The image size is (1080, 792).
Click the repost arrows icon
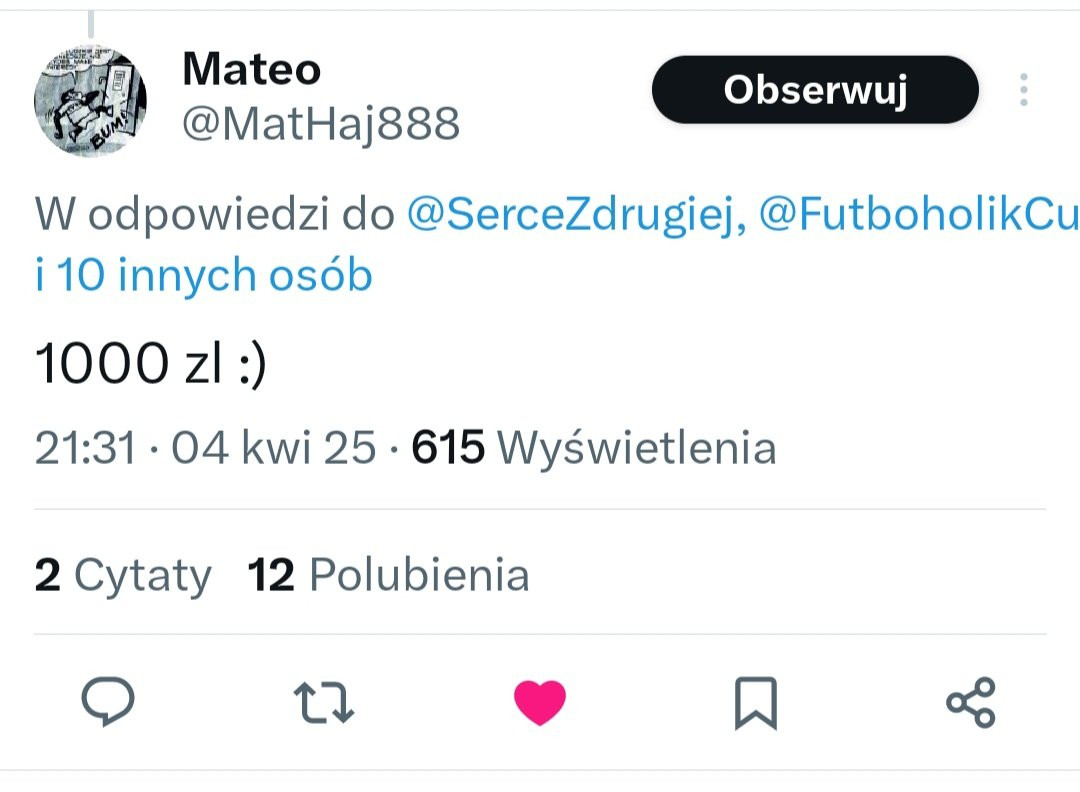[324, 702]
